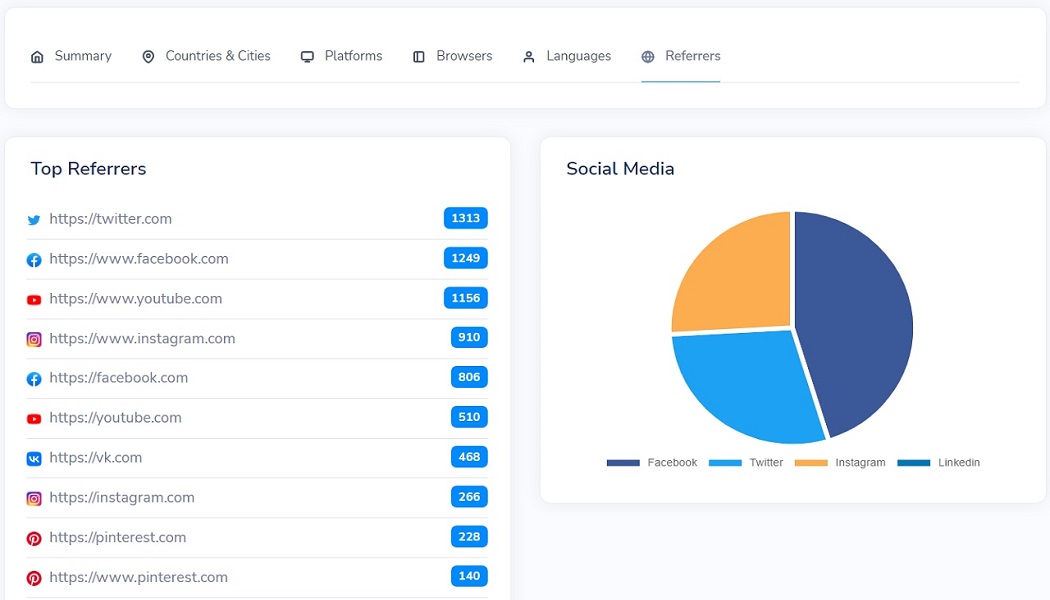Click the YouTube icon beside www.youtube.com

34,300
